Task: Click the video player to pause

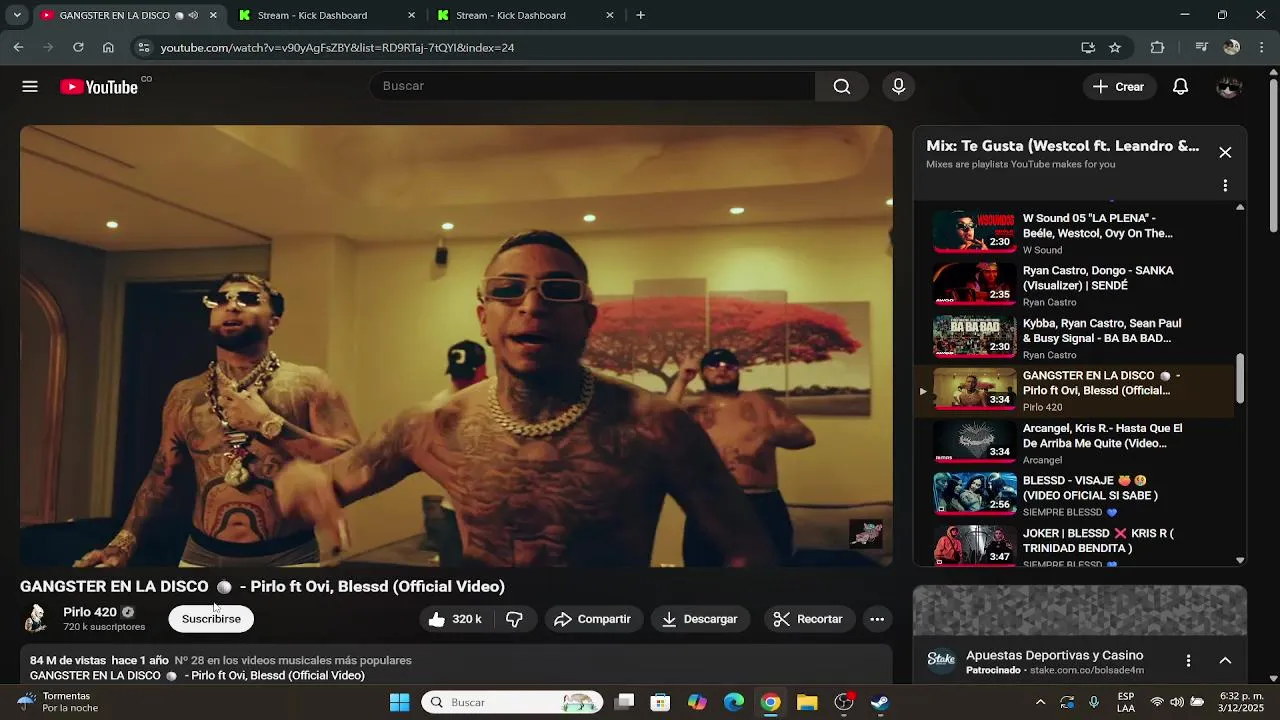Action: coord(456,345)
